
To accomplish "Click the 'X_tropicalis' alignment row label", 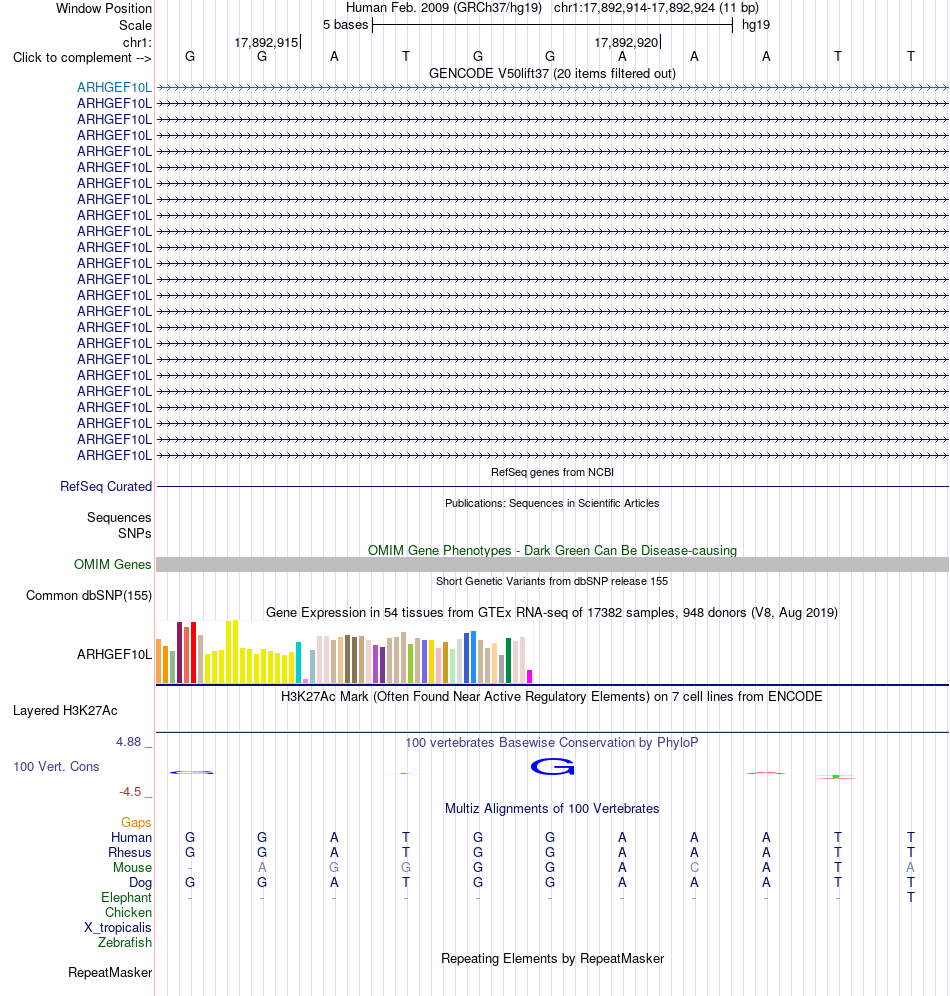I will click(x=118, y=928).
